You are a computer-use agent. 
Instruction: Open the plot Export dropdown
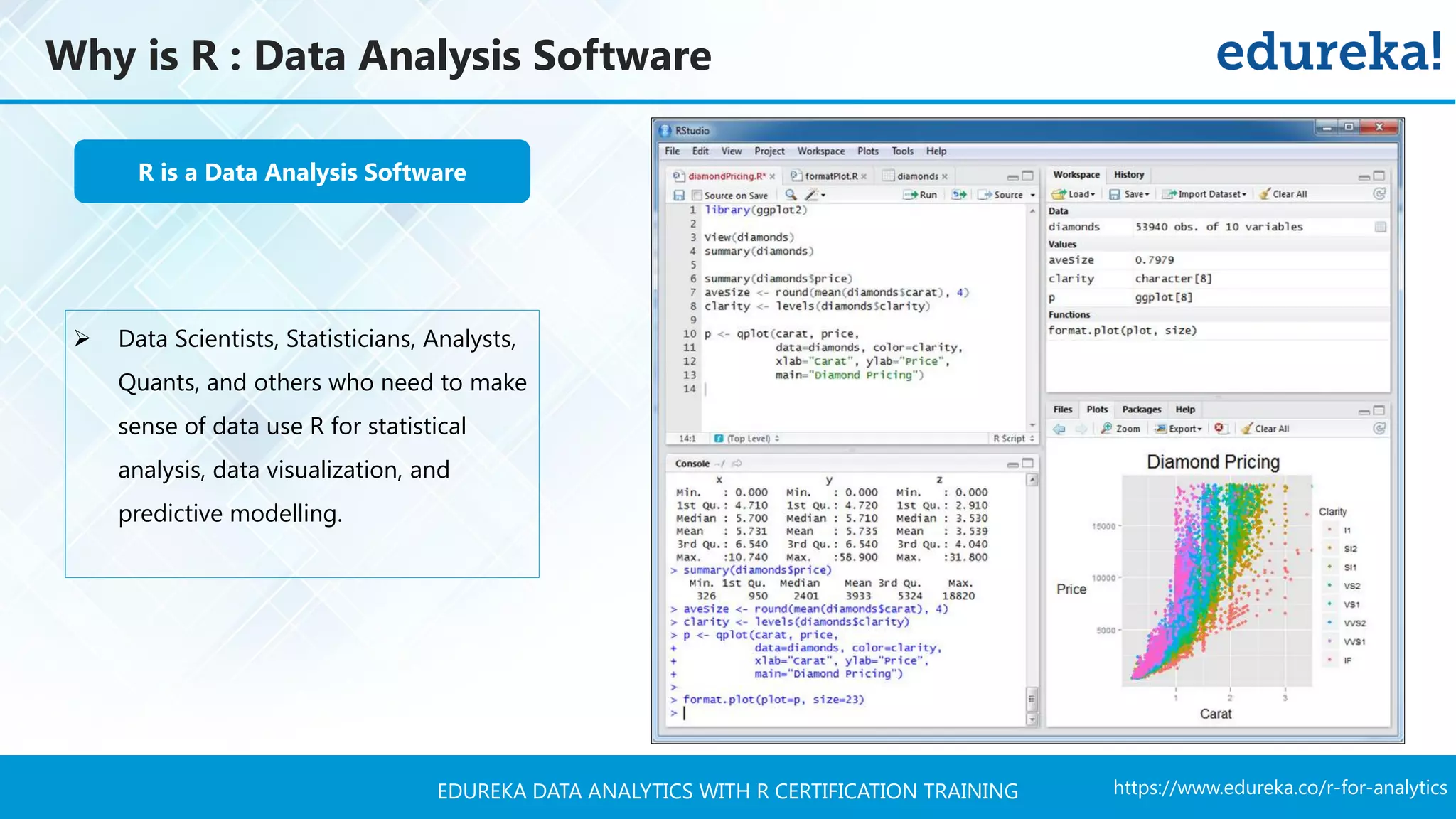(x=1179, y=429)
